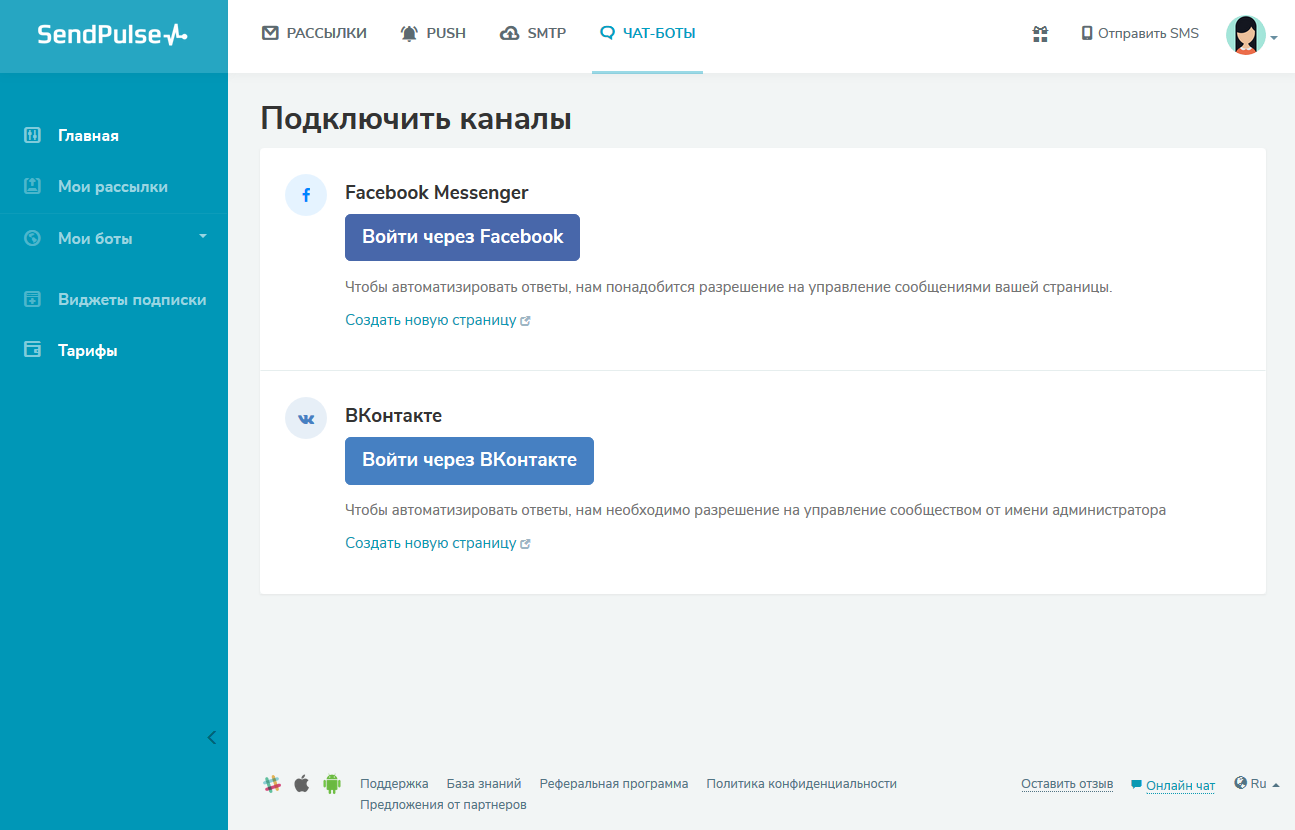Screen dimensions: 1295x830
Task: Click the Android app icon in footer
Action: (332, 784)
